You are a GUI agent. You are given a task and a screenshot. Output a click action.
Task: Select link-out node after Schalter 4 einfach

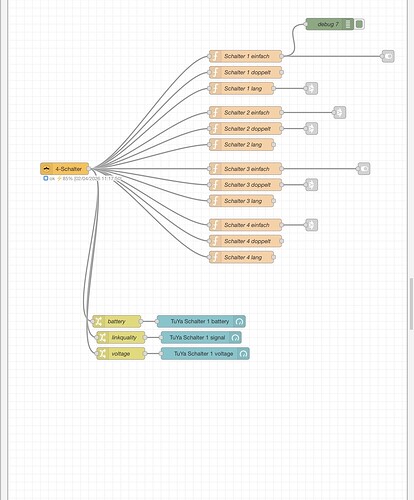(x=312, y=225)
